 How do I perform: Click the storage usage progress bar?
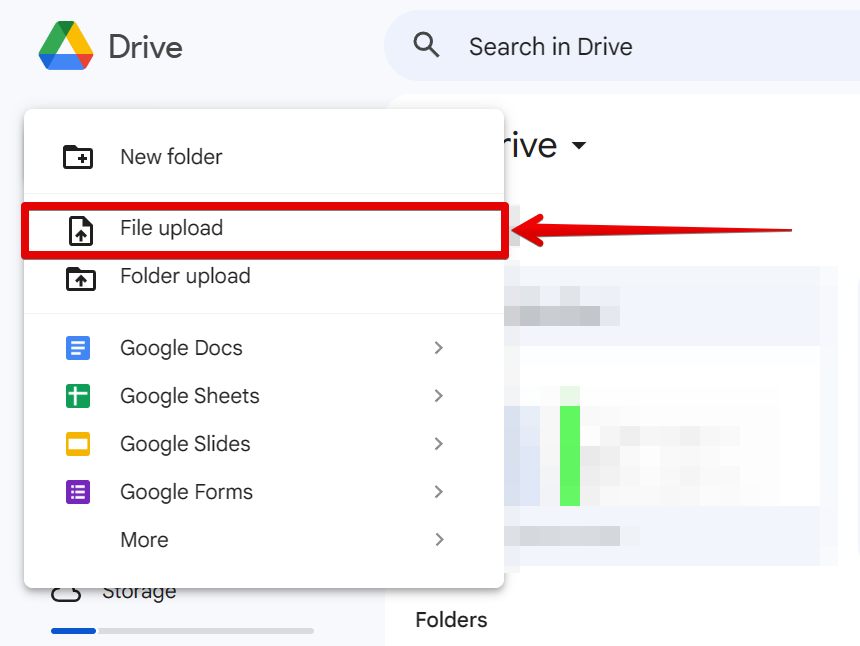(182, 631)
